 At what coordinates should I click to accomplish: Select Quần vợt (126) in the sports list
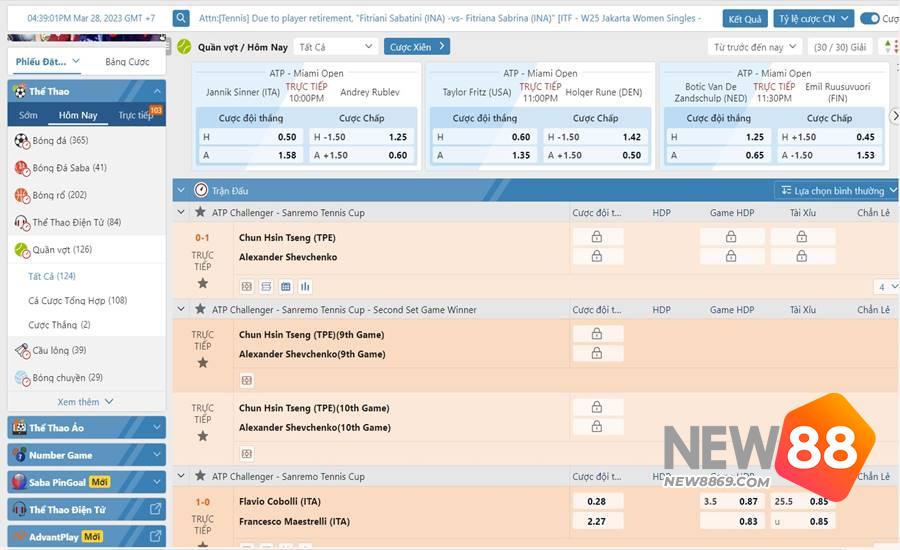click(87, 249)
